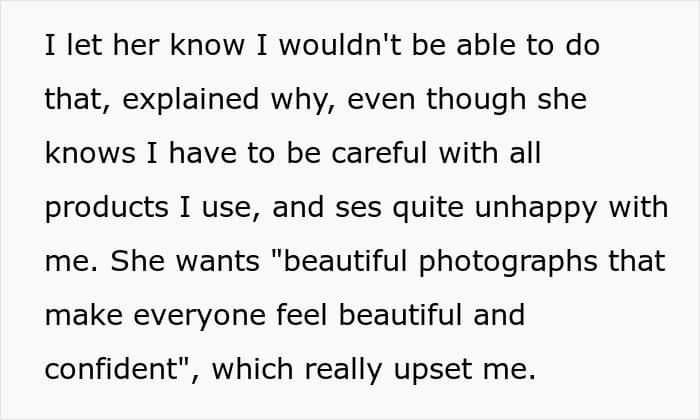Place cursor on the word "products"
This screenshot has height=420, width=700.
pyautogui.click(x=107, y=209)
